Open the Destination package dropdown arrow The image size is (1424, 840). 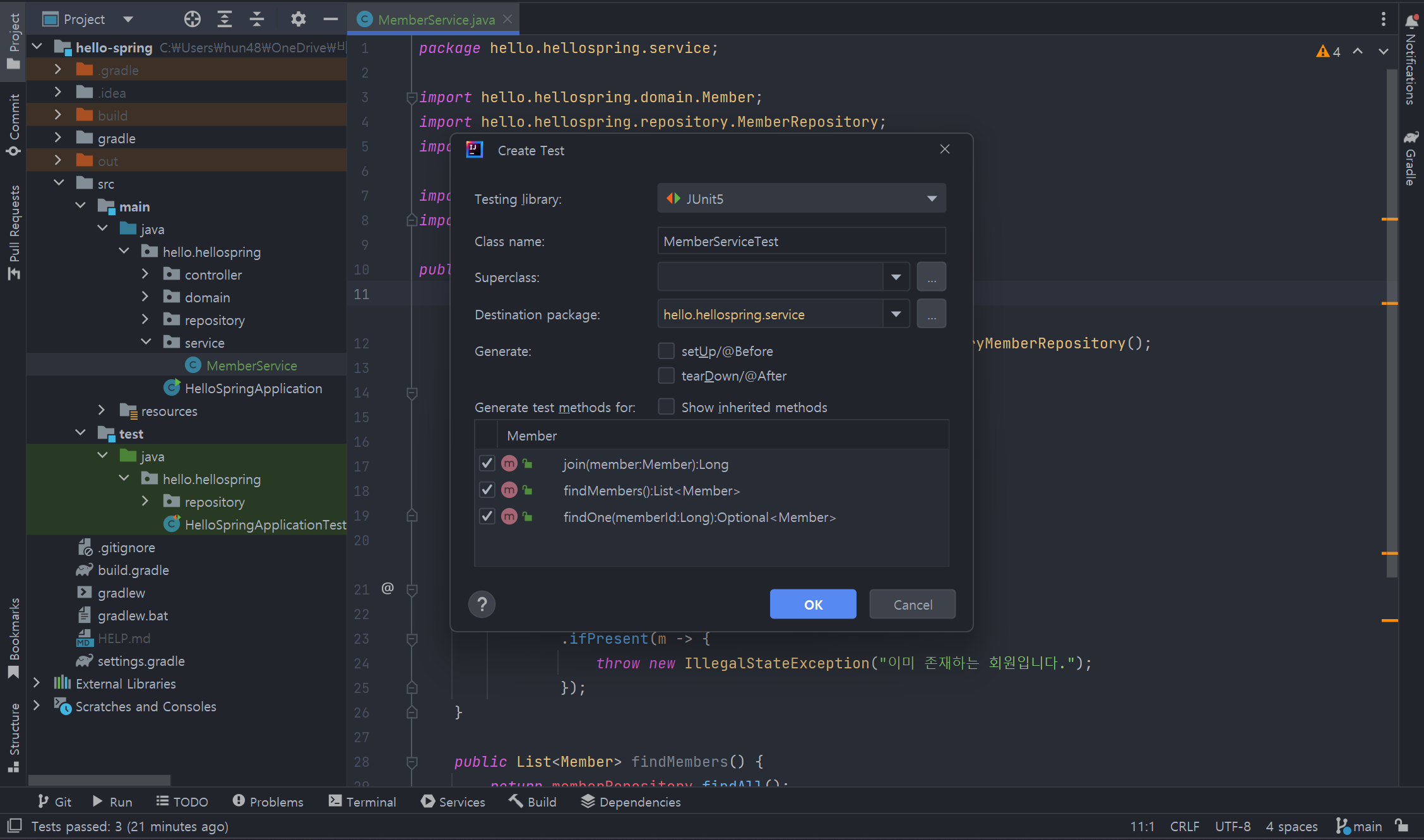click(x=896, y=314)
